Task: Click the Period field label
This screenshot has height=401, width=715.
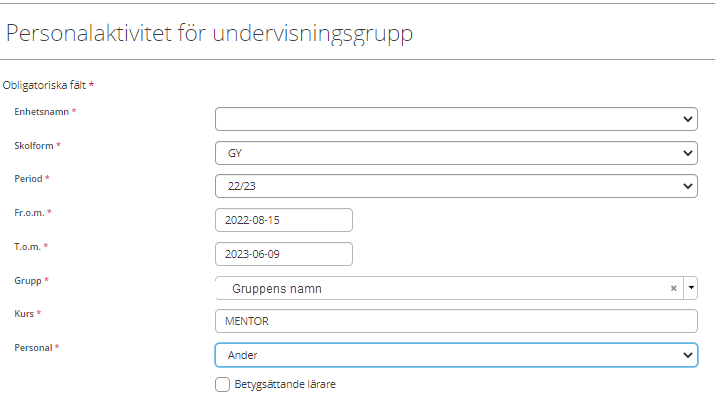Action: 28,179
